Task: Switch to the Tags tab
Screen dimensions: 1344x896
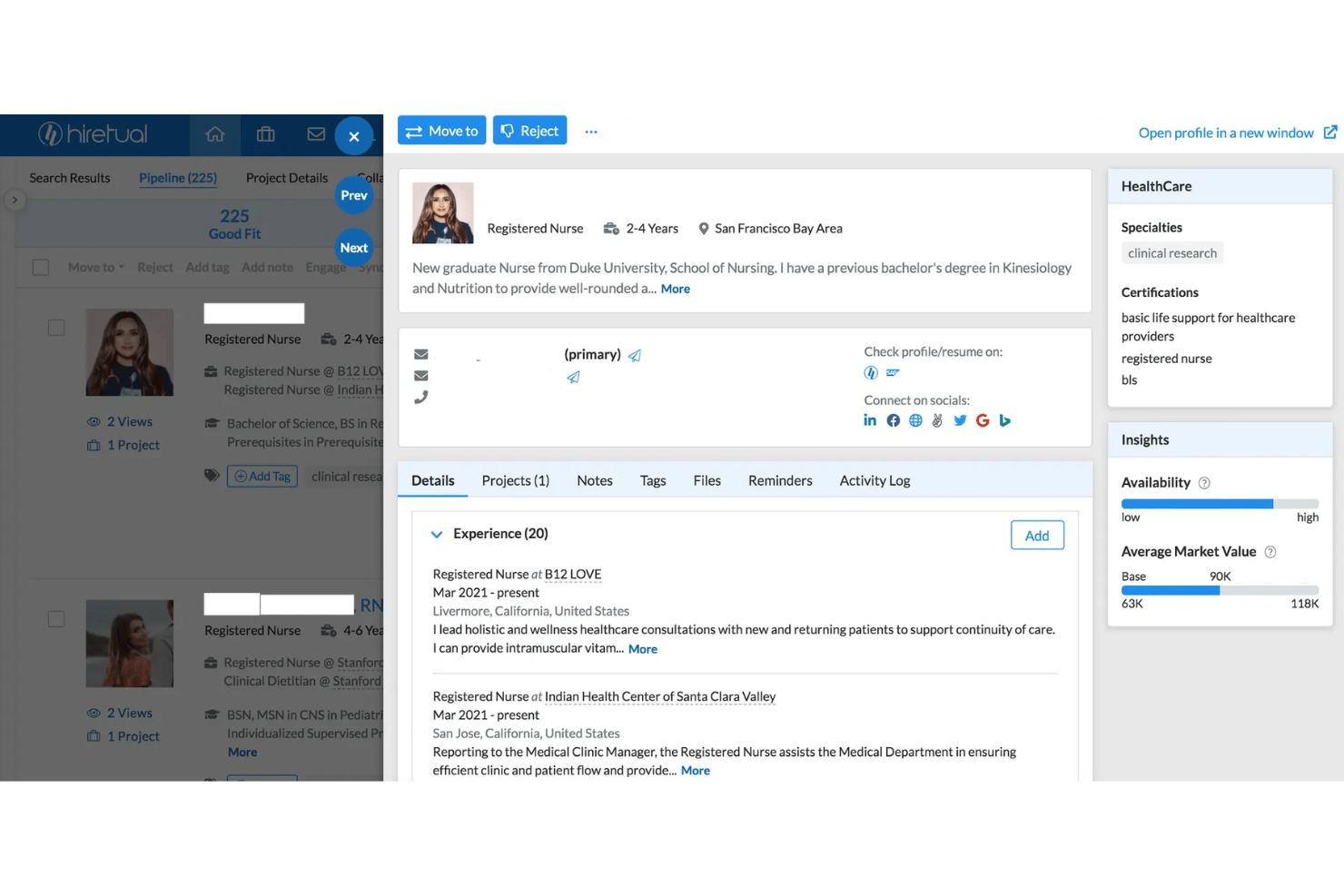Action: [x=653, y=480]
